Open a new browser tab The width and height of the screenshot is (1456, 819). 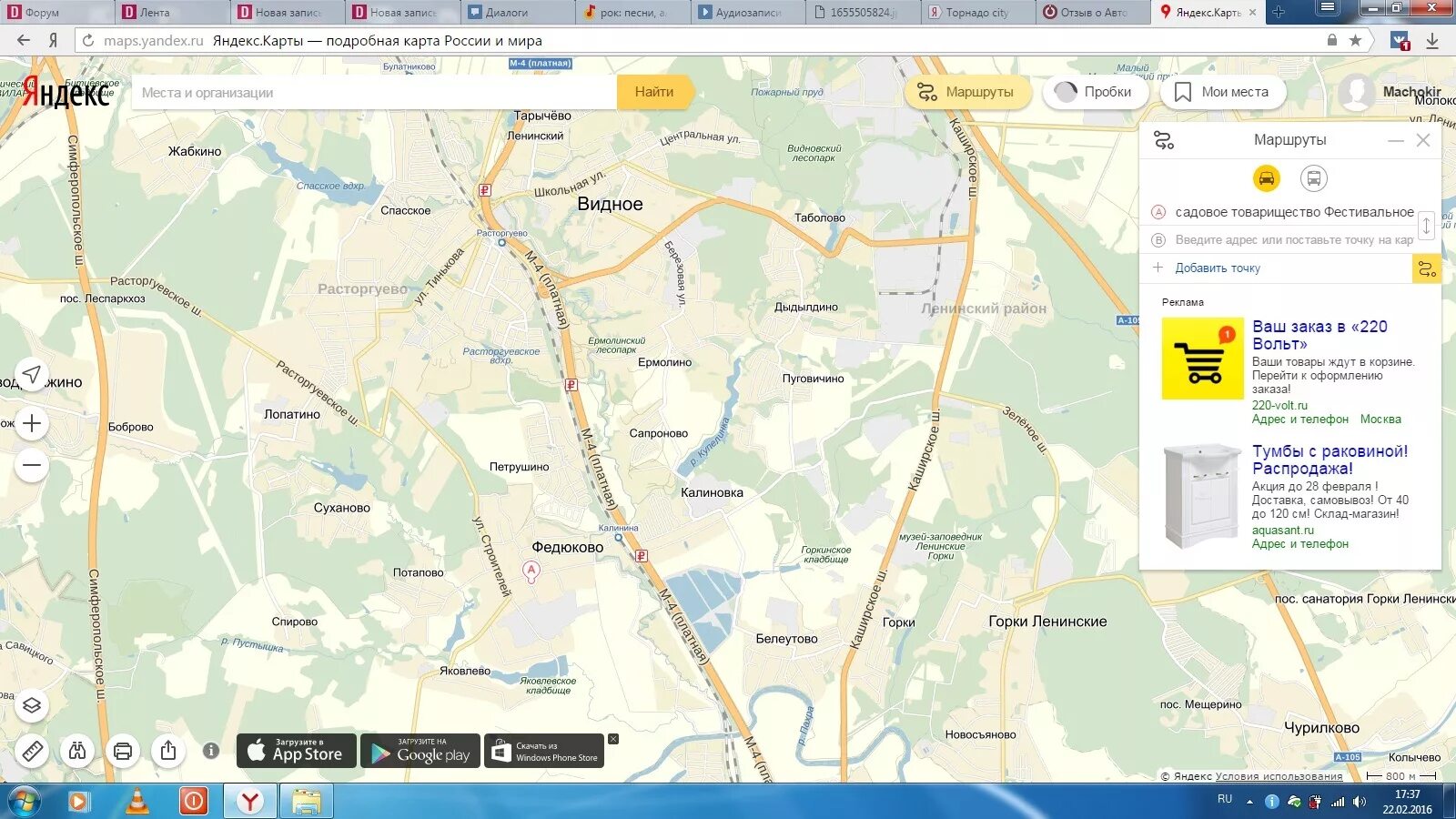1279,12
